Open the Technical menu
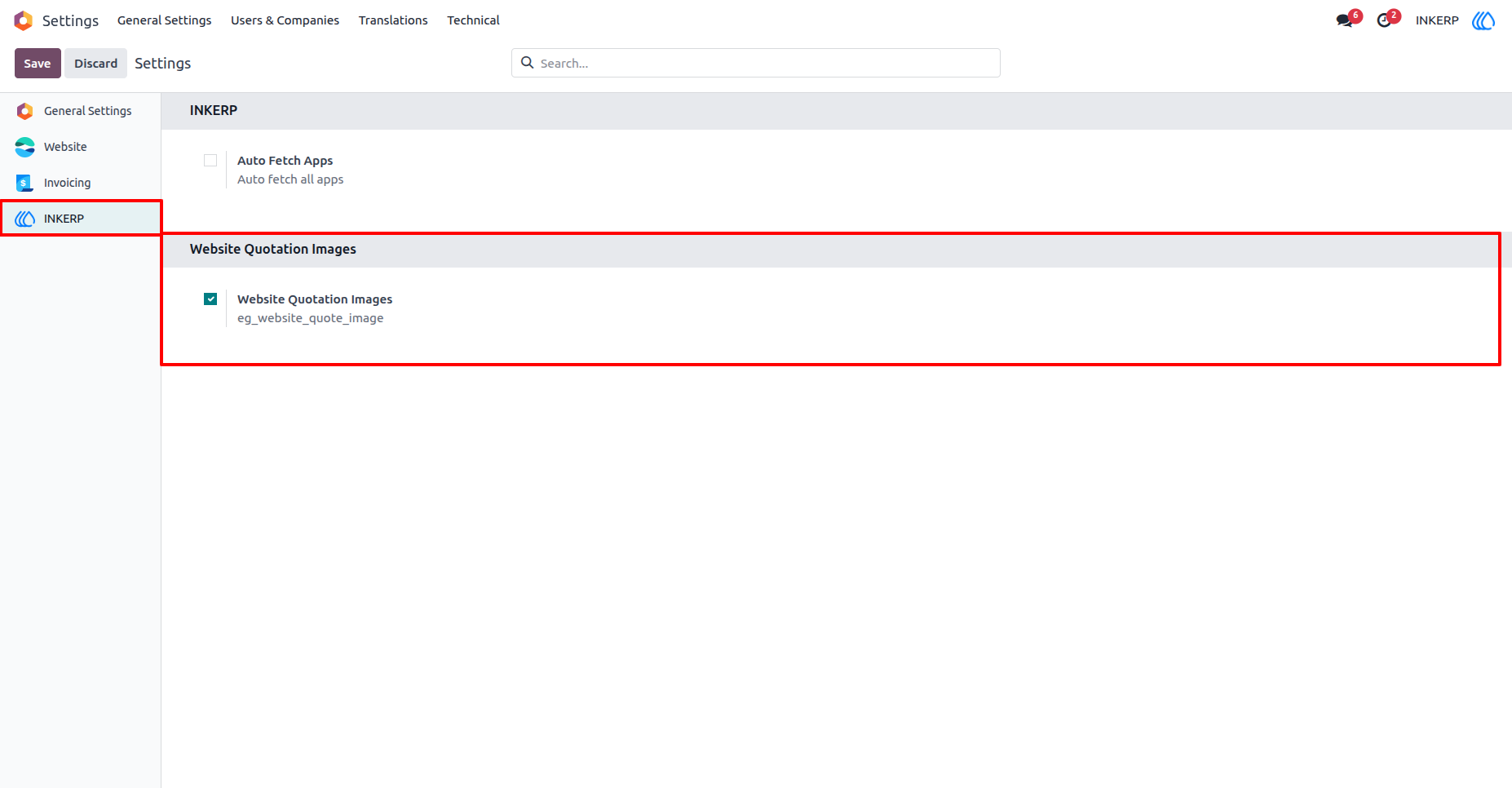The height and width of the screenshot is (788, 1512). click(473, 20)
